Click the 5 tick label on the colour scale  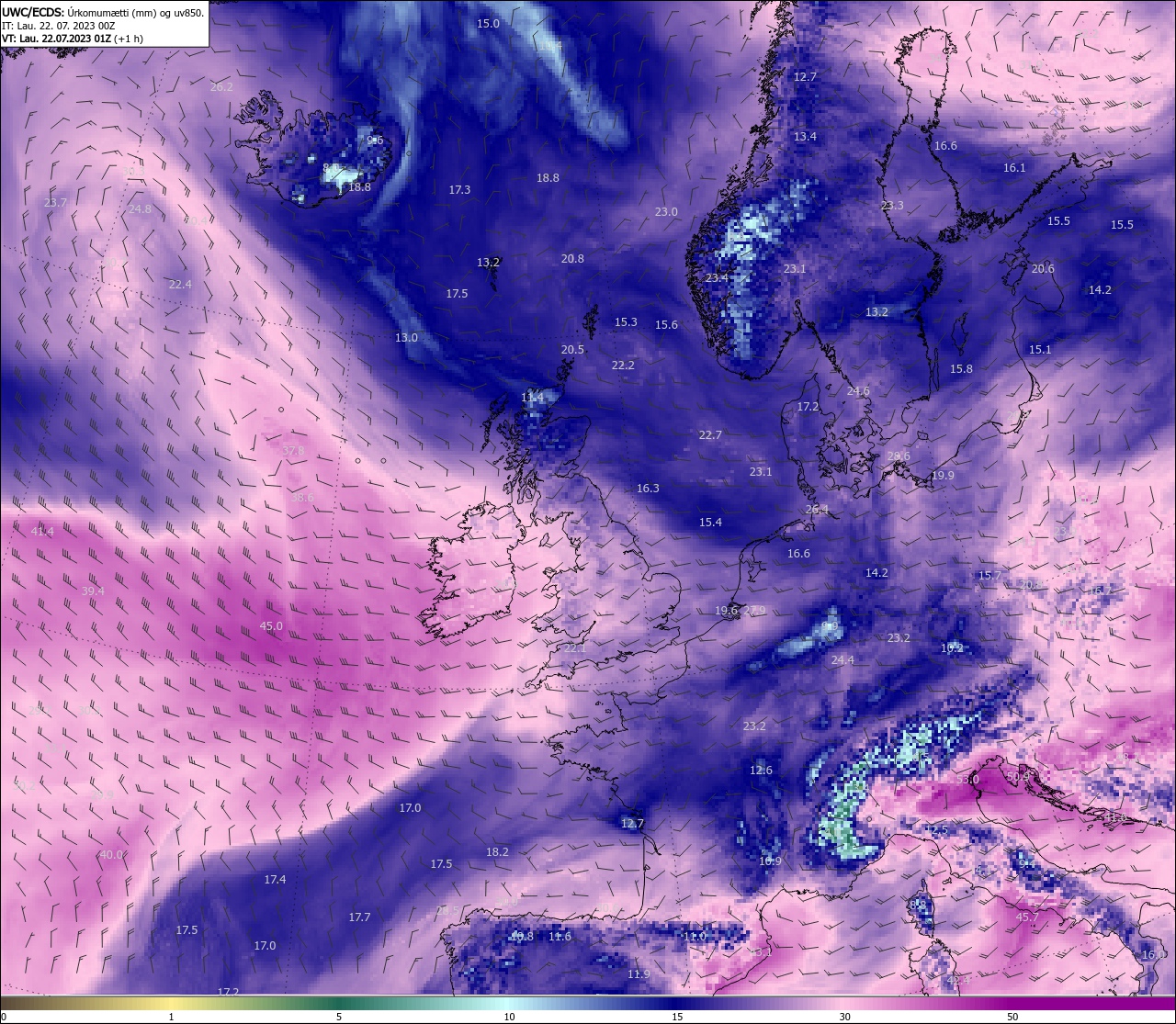339,1017
